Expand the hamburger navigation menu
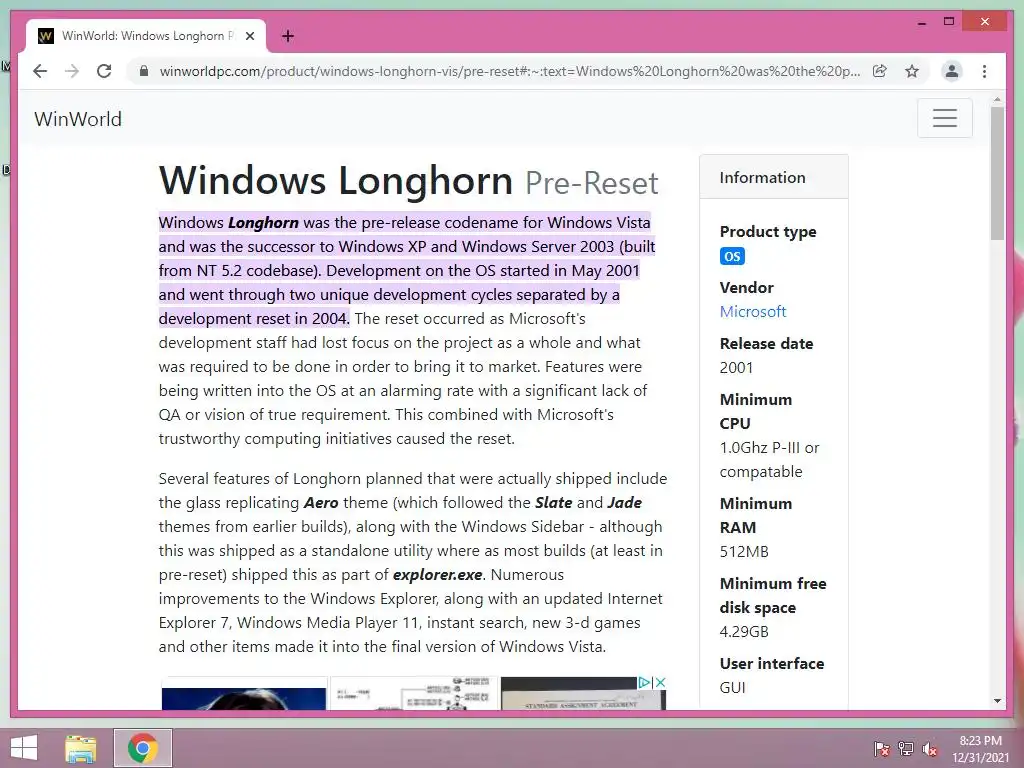 point(944,118)
